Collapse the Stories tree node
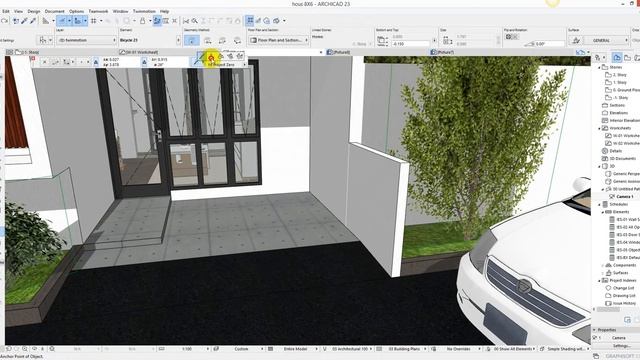The width and height of the screenshot is (640, 360). 600,67
